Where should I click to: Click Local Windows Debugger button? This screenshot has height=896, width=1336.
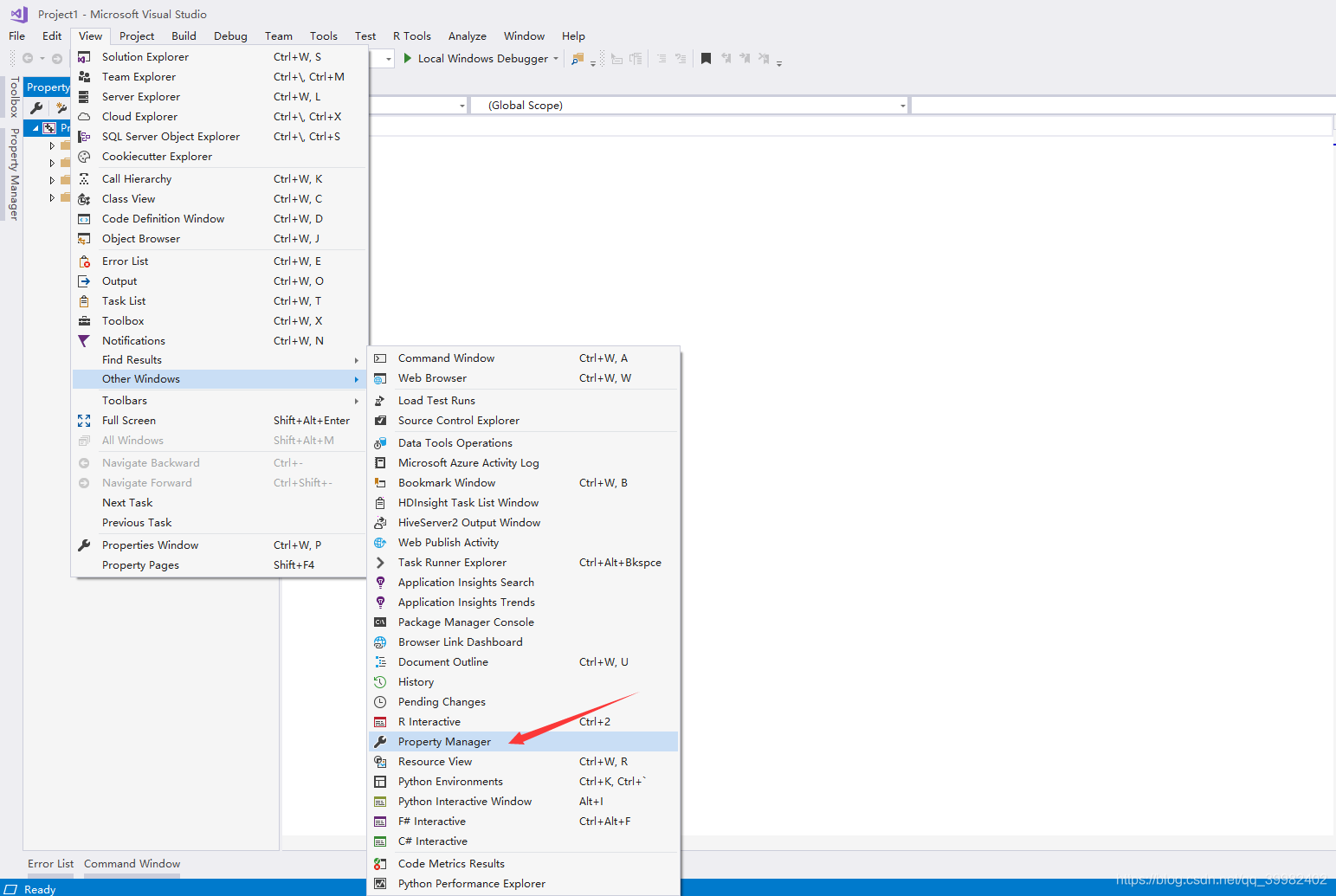click(475, 59)
